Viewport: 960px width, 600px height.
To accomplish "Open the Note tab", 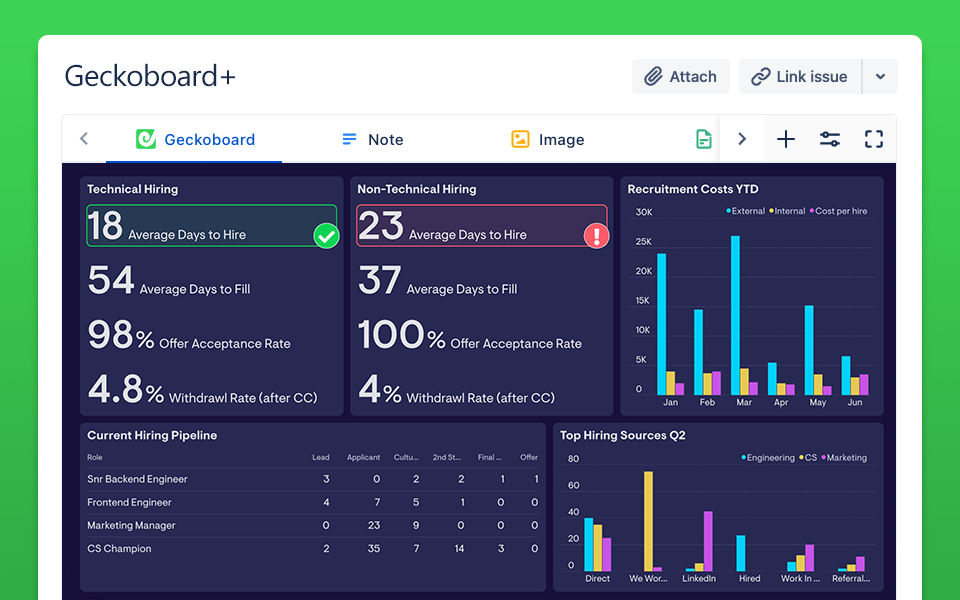I will tap(372, 140).
